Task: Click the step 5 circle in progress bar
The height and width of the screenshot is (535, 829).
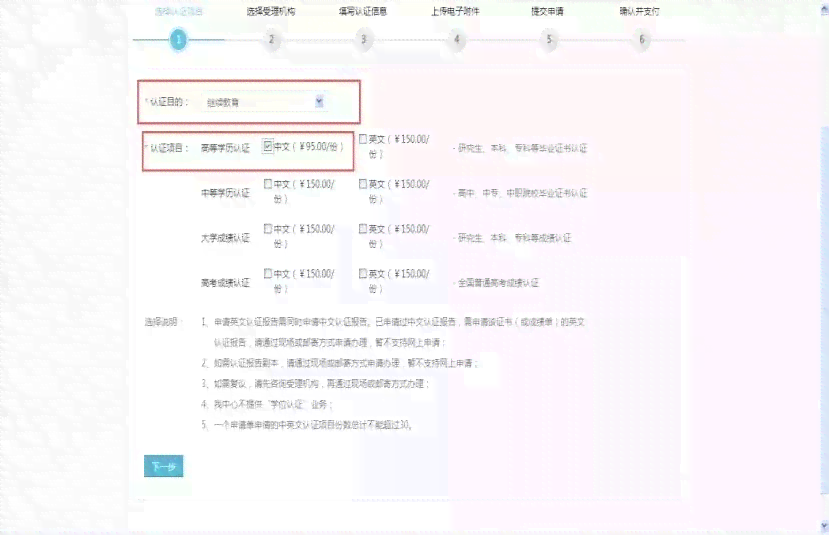Action: pyautogui.click(x=549, y=40)
